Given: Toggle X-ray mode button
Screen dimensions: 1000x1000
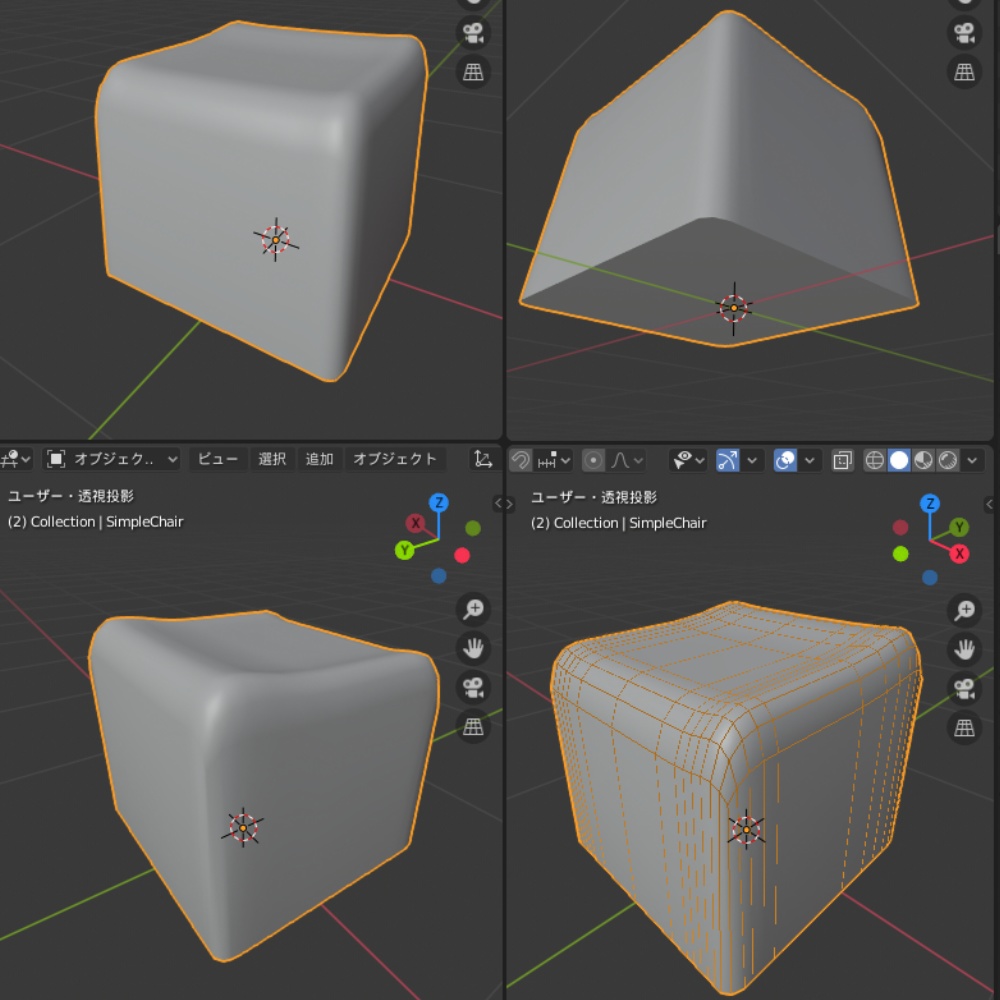Looking at the screenshot, I should (842, 460).
